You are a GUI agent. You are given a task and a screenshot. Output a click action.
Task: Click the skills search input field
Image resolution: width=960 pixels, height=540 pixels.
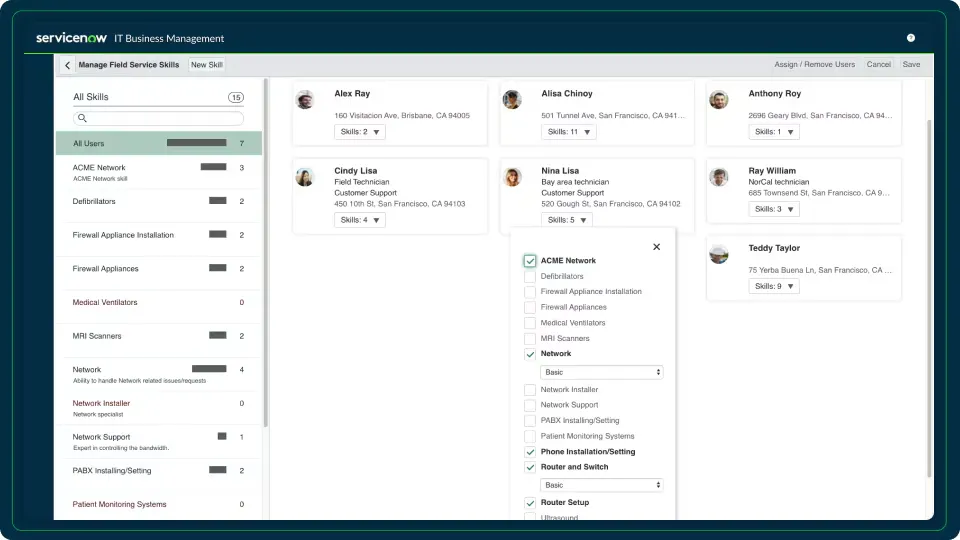[159, 118]
